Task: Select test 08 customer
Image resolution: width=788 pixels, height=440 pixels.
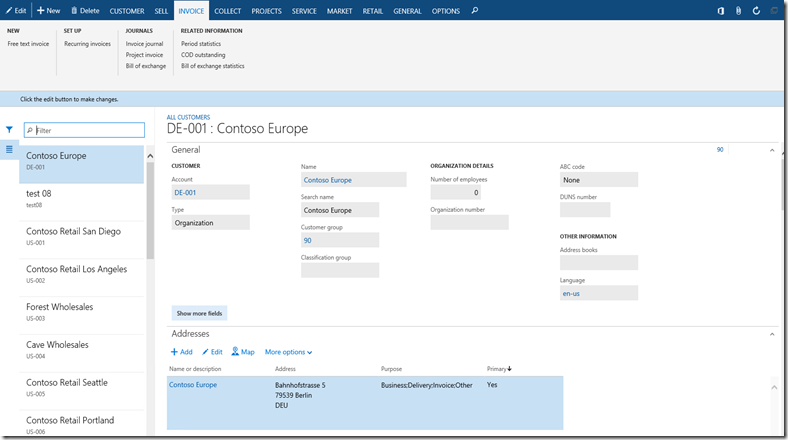Action: (x=81, y=202)
